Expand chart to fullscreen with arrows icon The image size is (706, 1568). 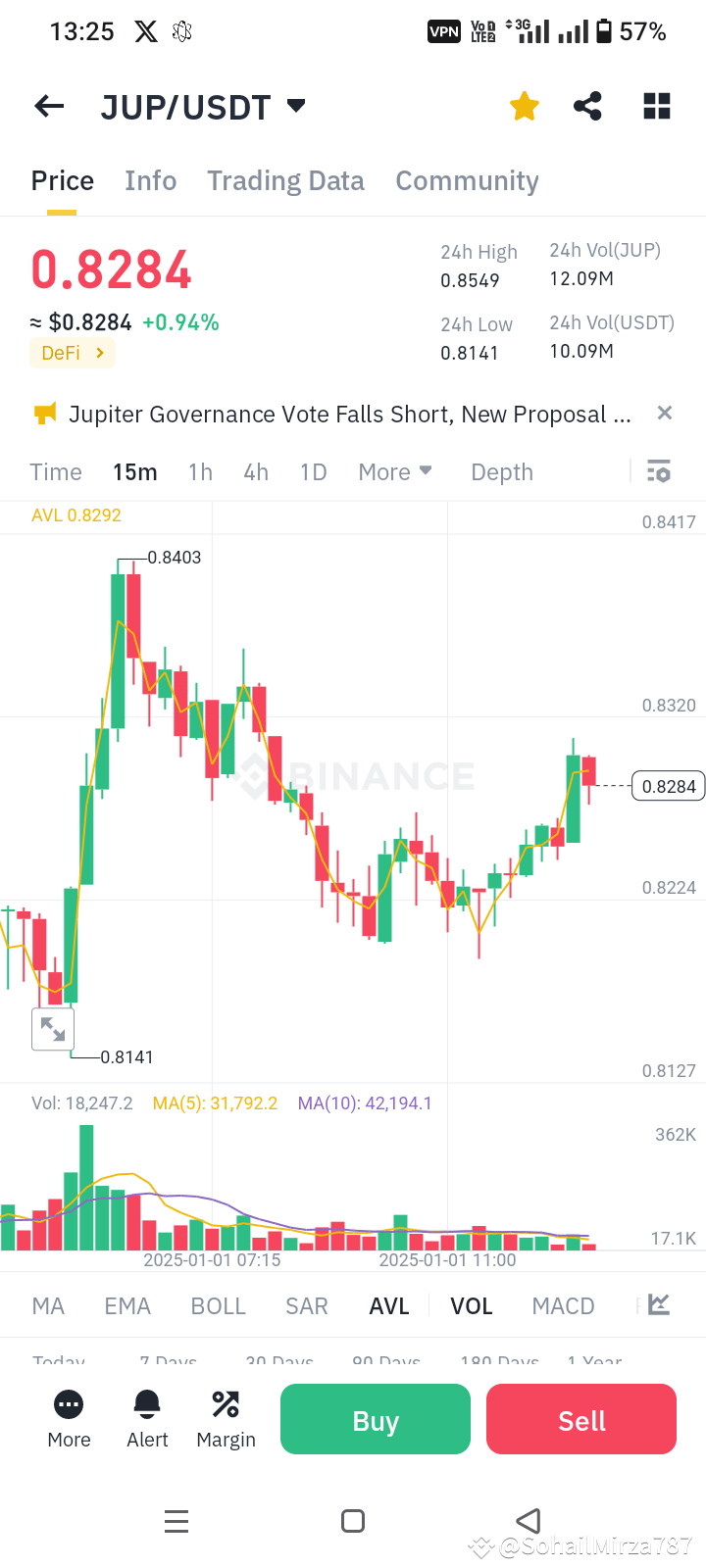click(53, 1029)
